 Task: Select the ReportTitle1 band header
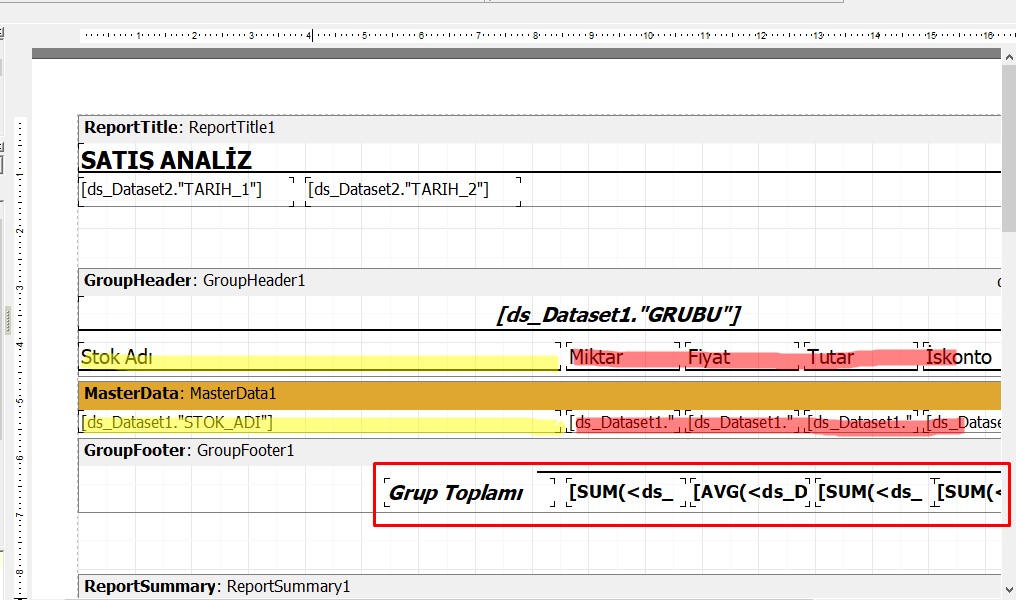point(180,128)
